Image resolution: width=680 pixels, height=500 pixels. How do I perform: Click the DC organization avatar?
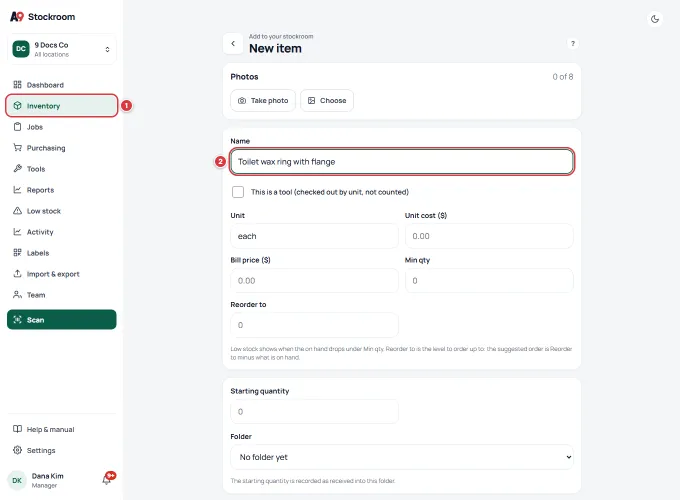pos(21,49)
